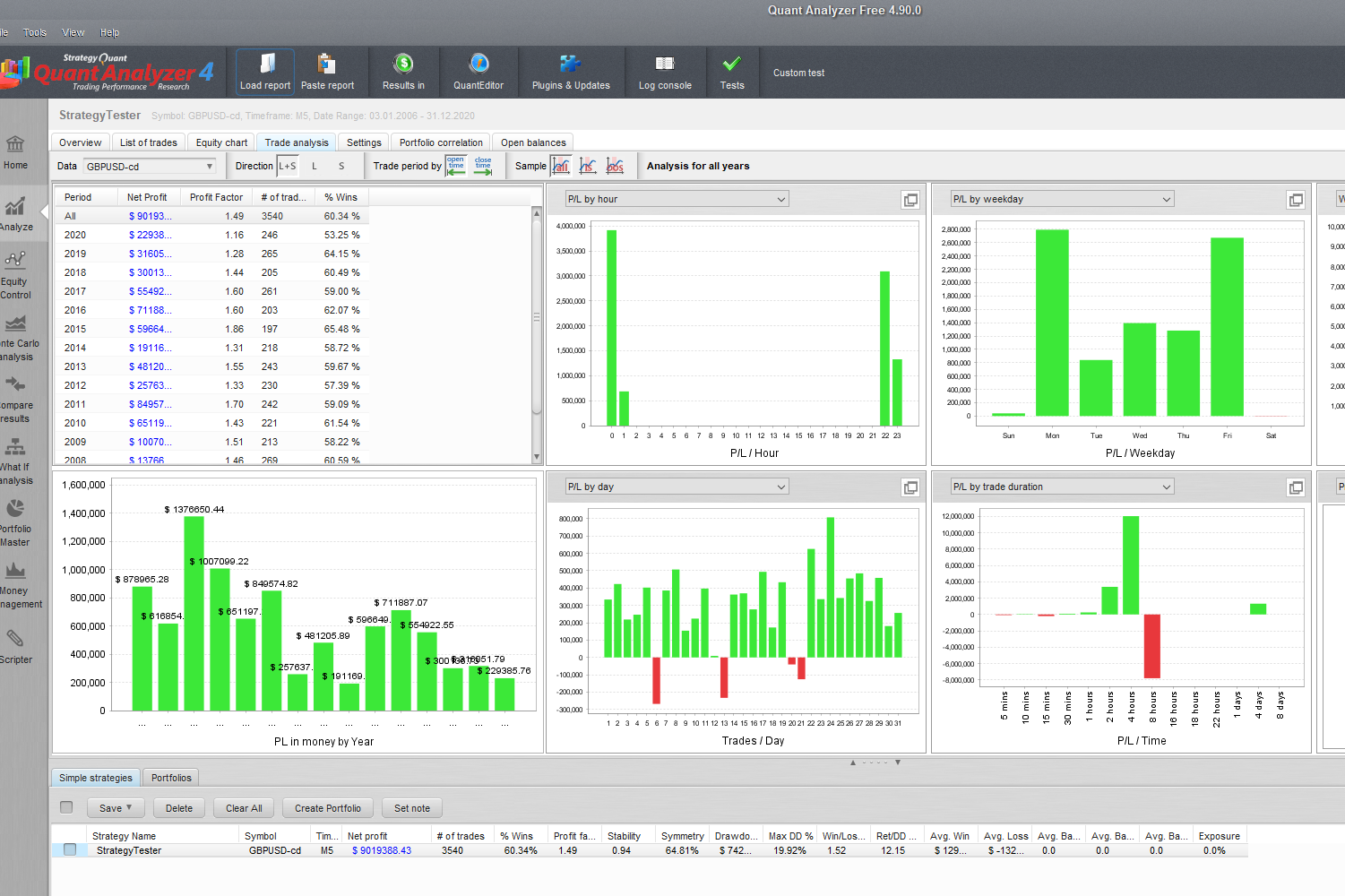Open Plugins & Updates
Viewport: 1345px width, 896px height.
[570, 72]
